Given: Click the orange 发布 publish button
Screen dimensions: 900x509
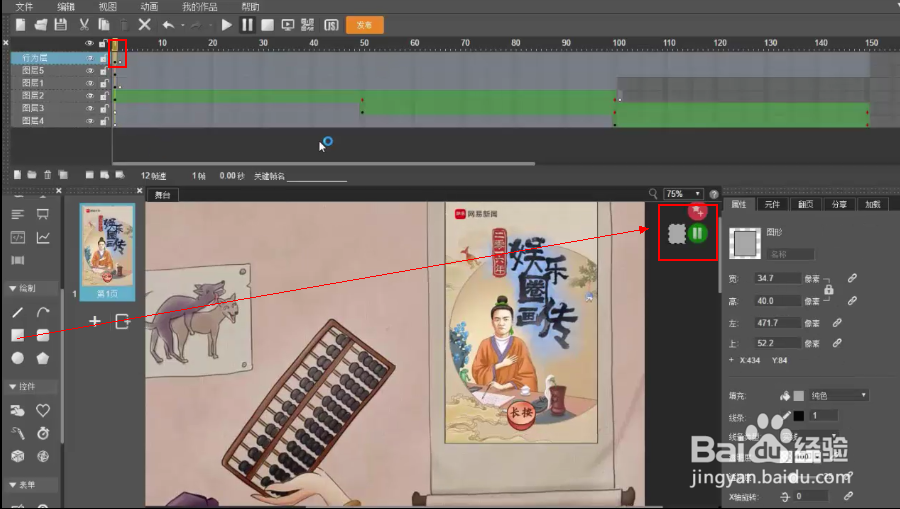Looking at the screenshot, I should pyautogui.click(x=364, y=25).
